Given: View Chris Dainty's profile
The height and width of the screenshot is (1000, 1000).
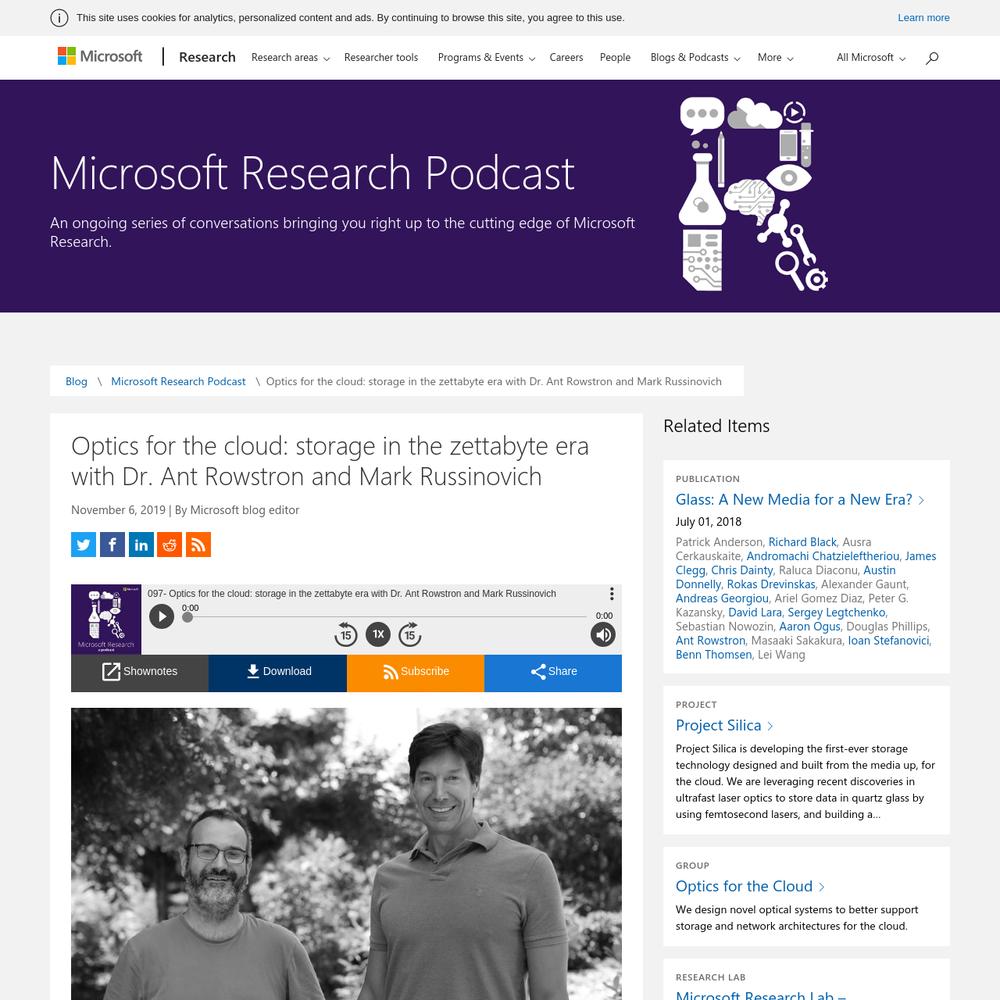Looking at the screenshot, I should click(x=742, y=570).
